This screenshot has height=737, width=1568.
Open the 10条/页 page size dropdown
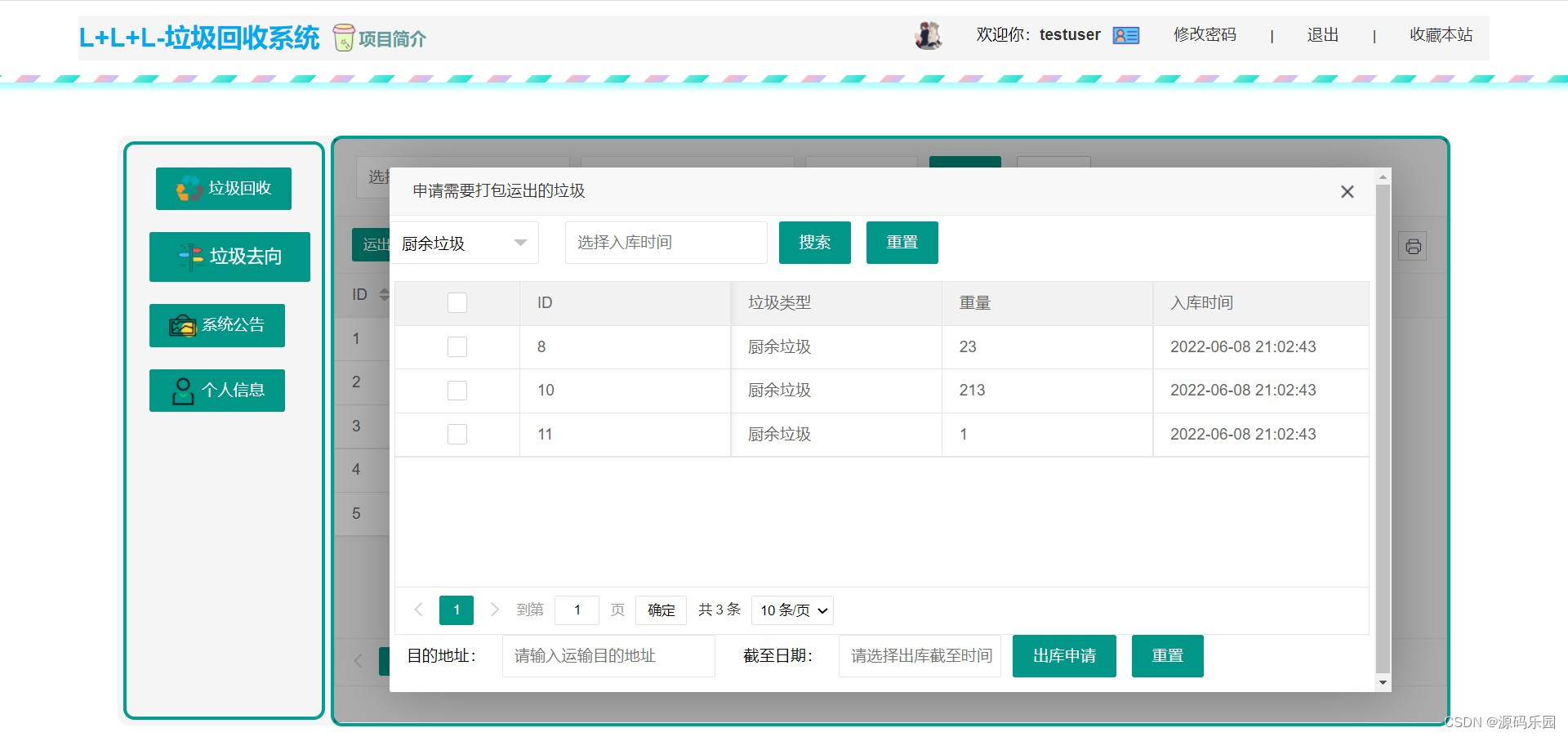coord(791,610)
